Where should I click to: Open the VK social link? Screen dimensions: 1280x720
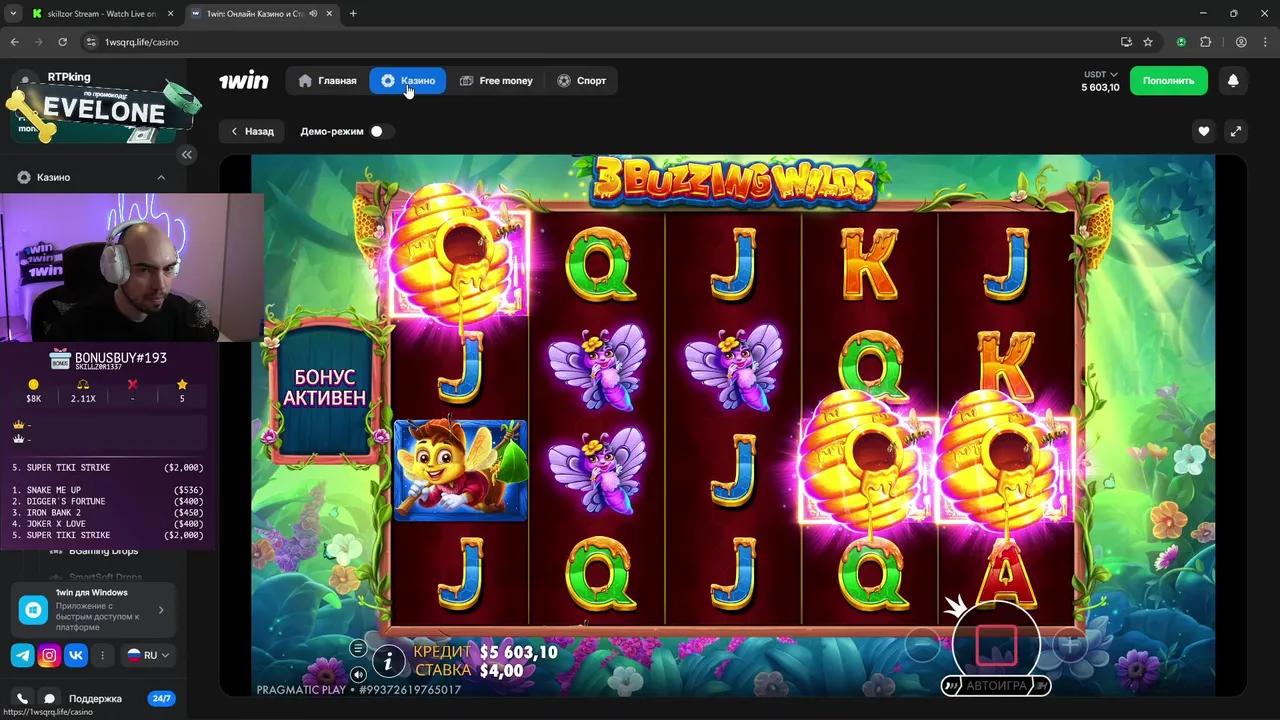[x=76, y=655]
